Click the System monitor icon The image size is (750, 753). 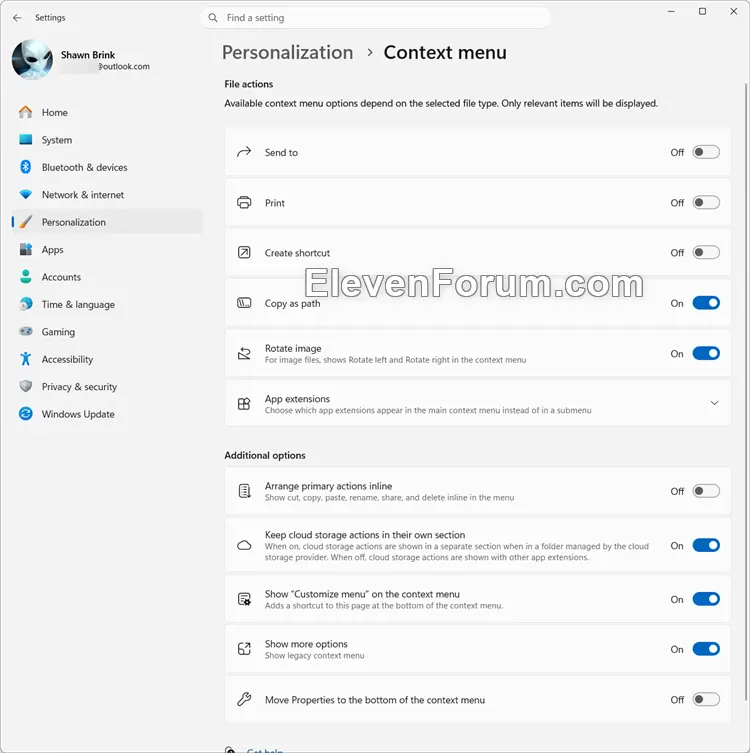25,140
